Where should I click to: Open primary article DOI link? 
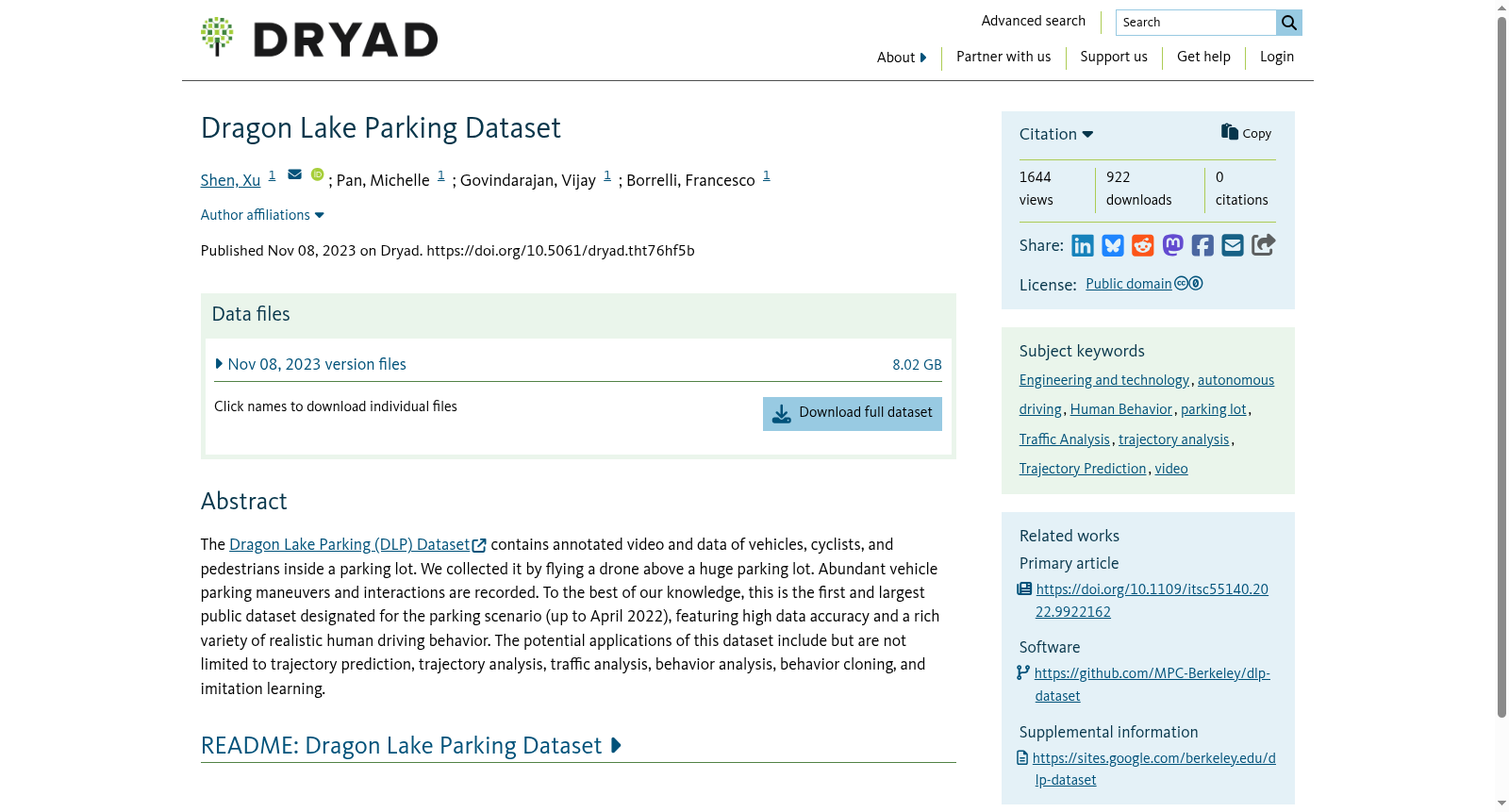[x=1152, y=601]
